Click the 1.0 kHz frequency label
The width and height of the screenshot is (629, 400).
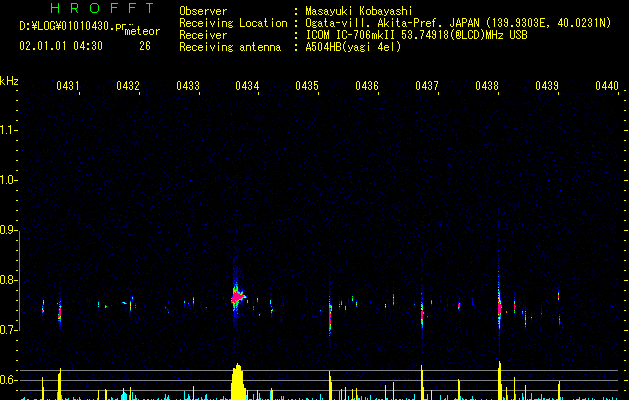pyautogui.click(x=8, y=180)
